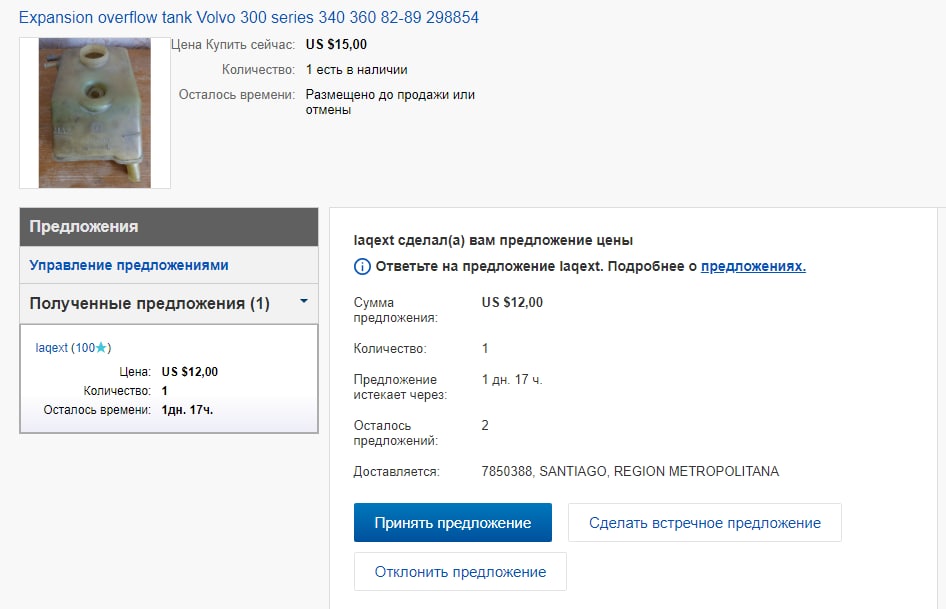Open Управление предложениями link

pos(129,265)
